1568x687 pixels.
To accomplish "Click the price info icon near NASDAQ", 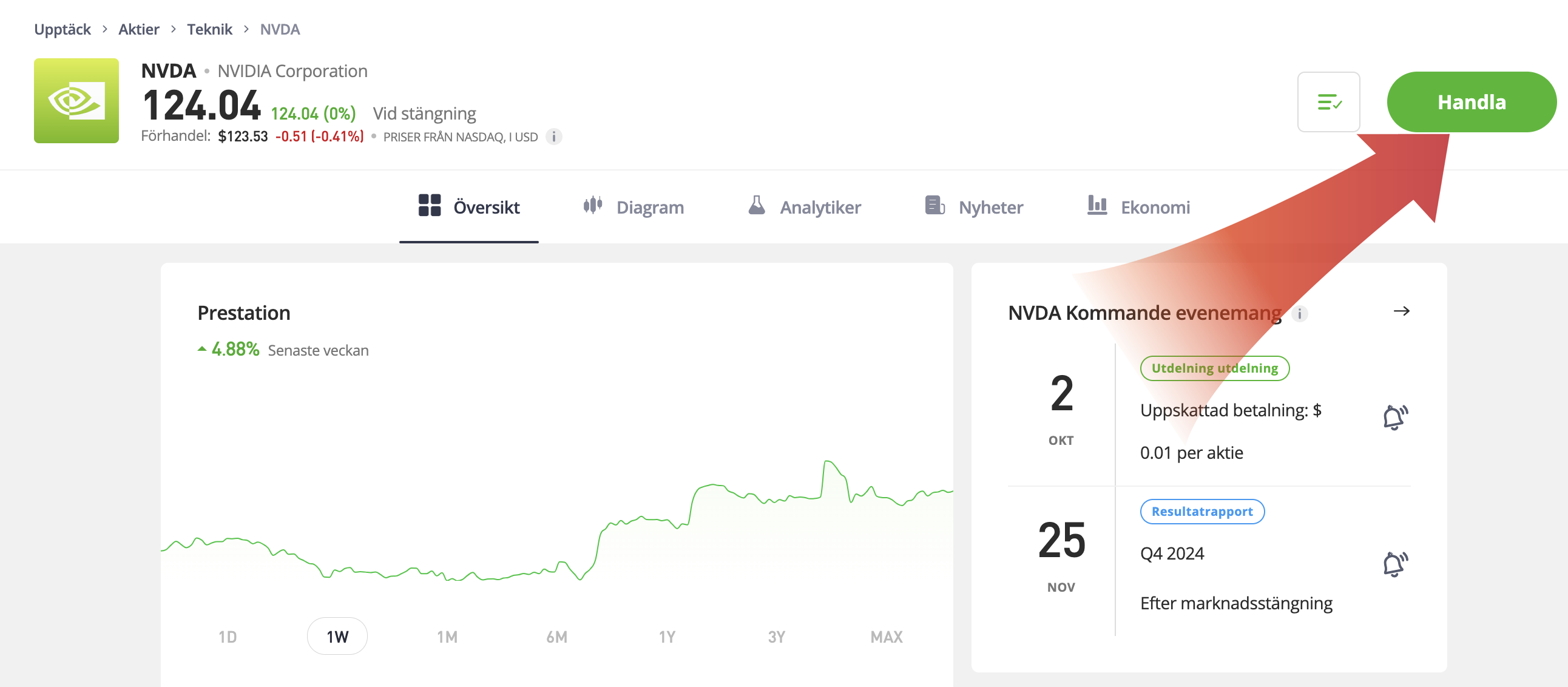I will (x=553, y=137).
